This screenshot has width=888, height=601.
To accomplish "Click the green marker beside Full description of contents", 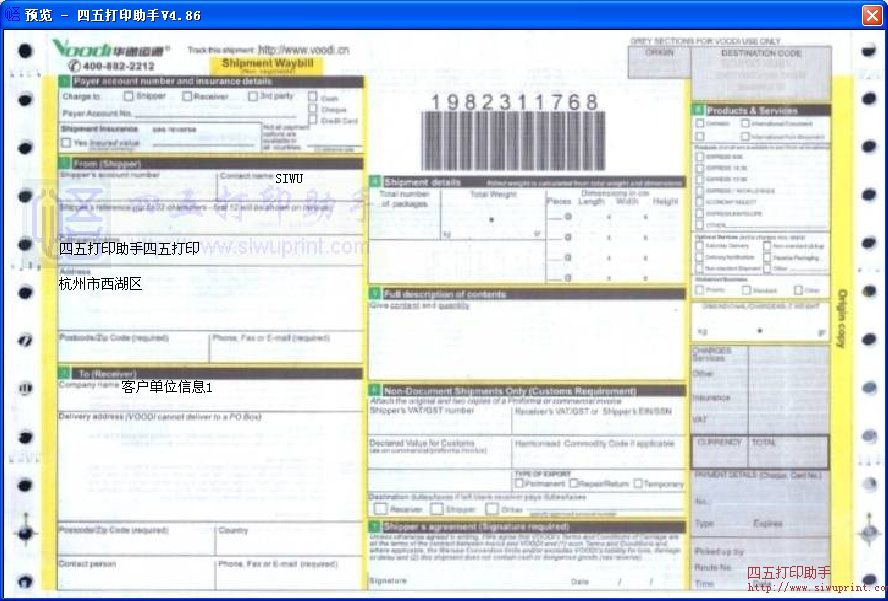I will click(x=375, y=294).
